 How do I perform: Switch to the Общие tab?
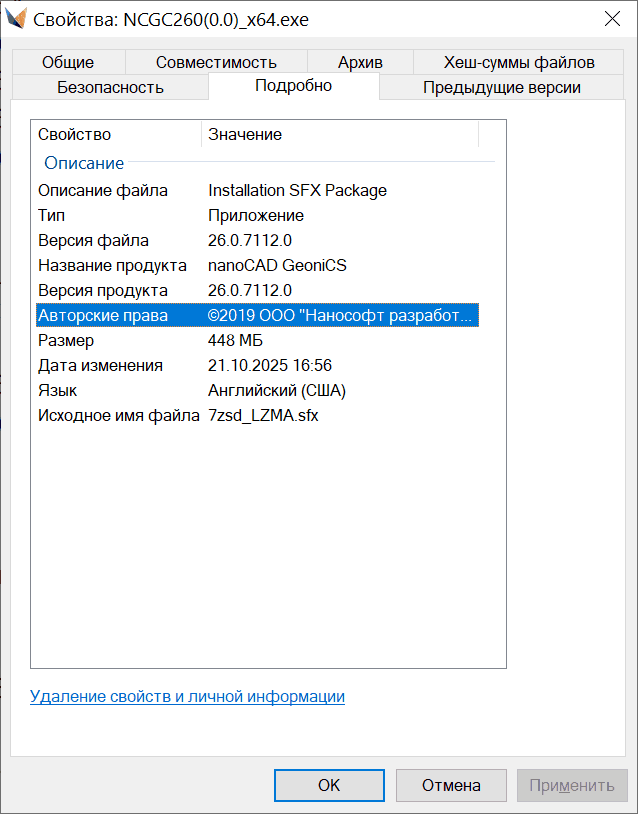tap(68, 62)
